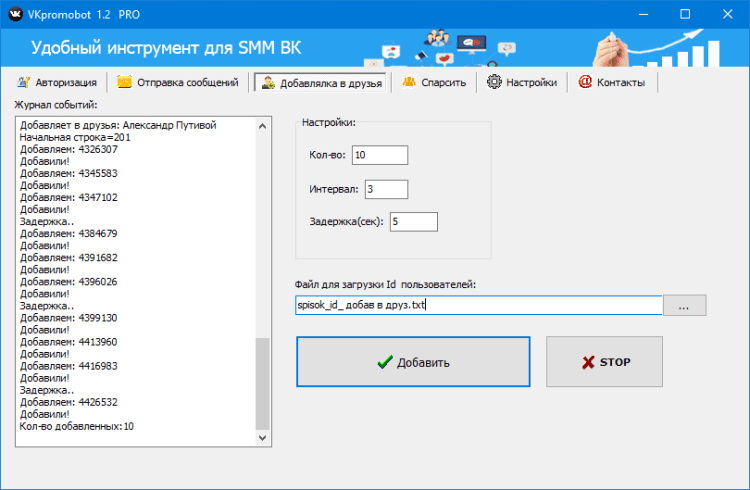Screen dimensions: 750x490
Task: Open the Спарсить tab
Action: pyautogui.click(x=434, y=82)
